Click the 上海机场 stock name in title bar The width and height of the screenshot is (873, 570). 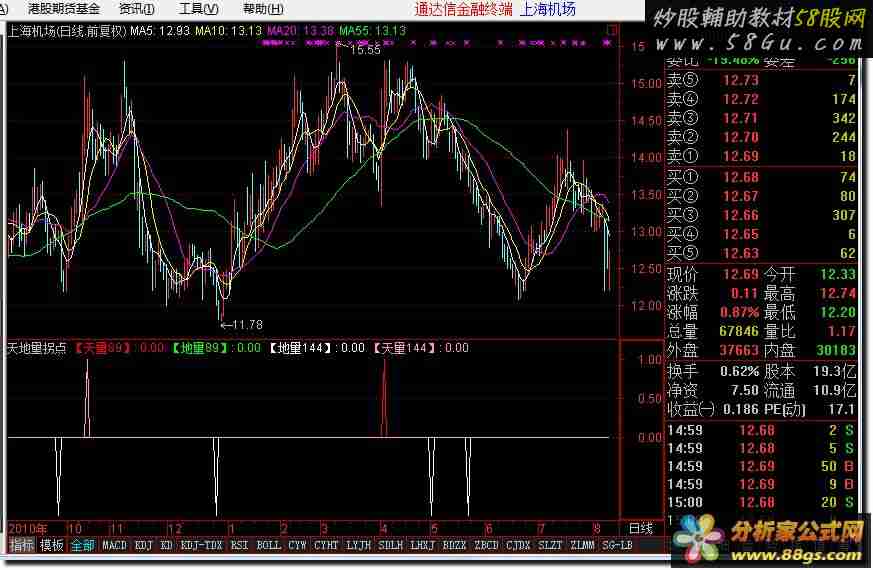coord(547,9)
